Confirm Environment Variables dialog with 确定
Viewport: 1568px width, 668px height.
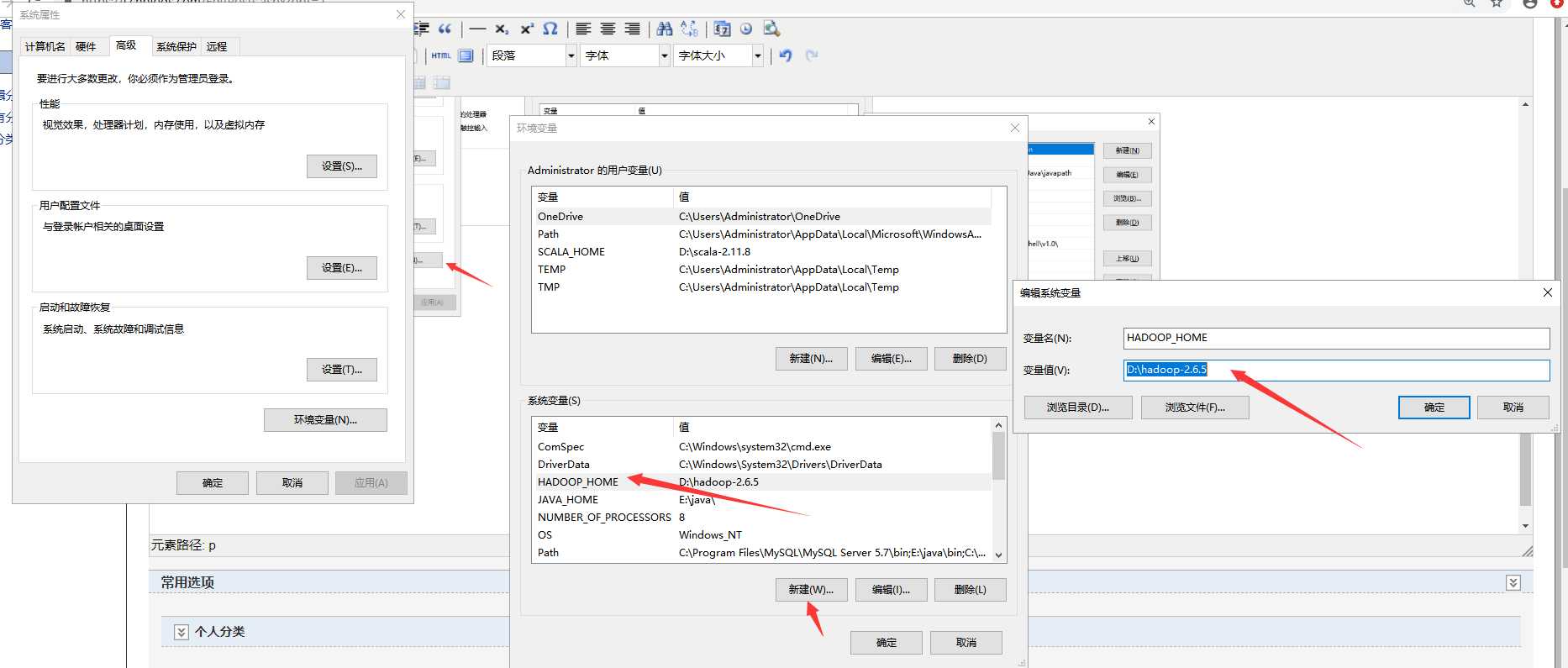click(887, 643)
